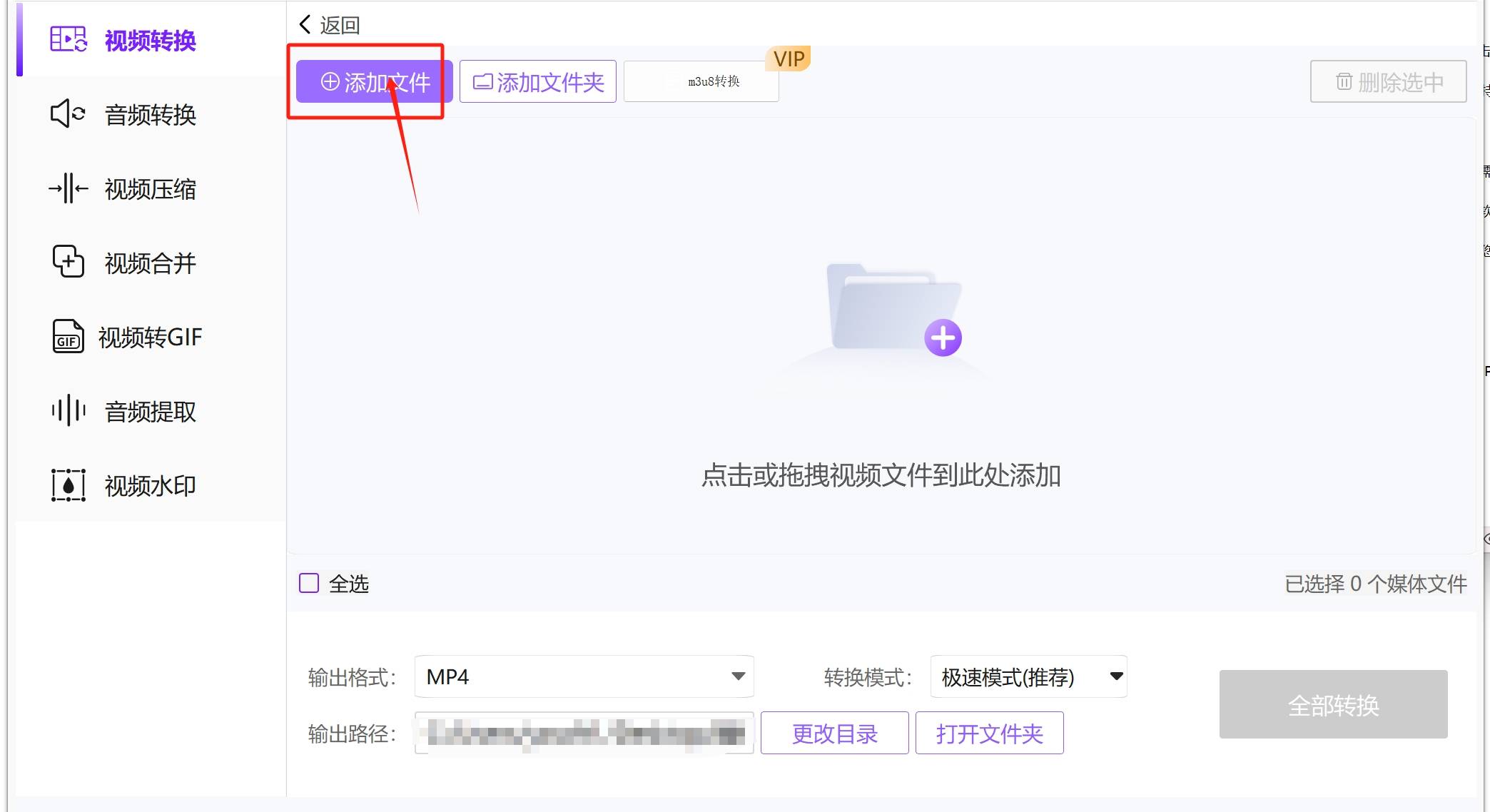The height and width of the screenshot is (812, 1490).
Task: Open the 音频转换 tool
Action: tap(149, 115)
